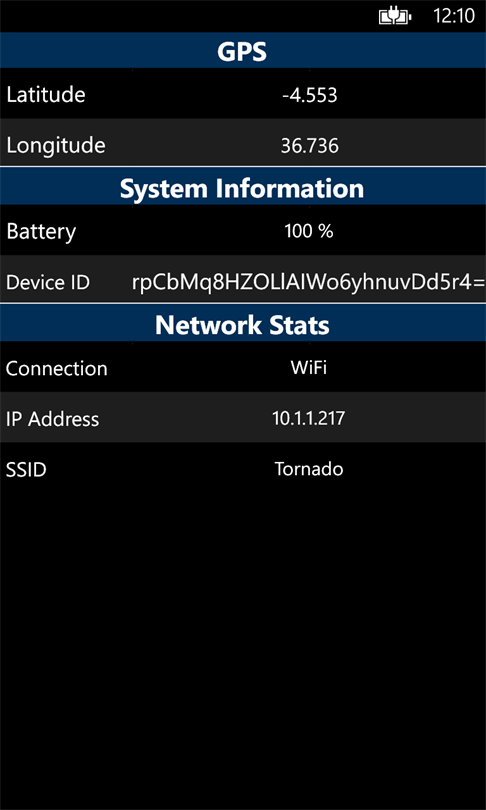Tap the Latitude label
Image resolution: width=486 pixels, height=810 pixels.
tap(46, 95)
